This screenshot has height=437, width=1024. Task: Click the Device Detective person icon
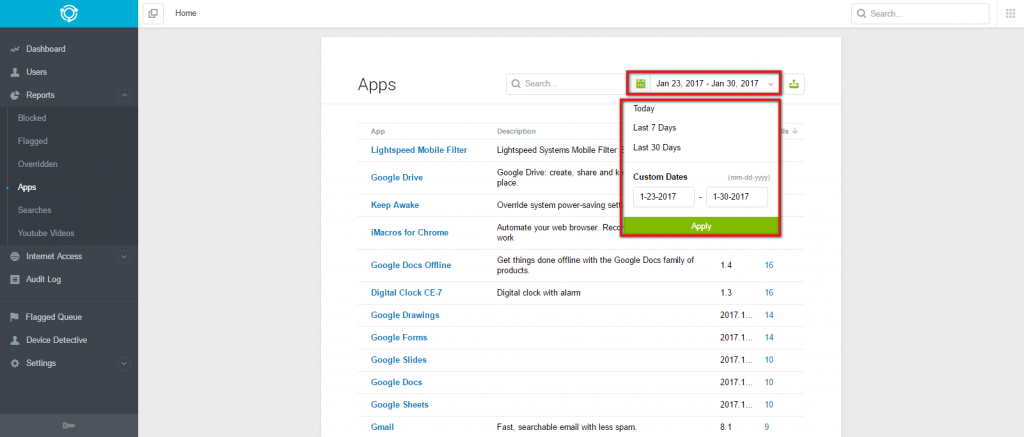point(15,340)
